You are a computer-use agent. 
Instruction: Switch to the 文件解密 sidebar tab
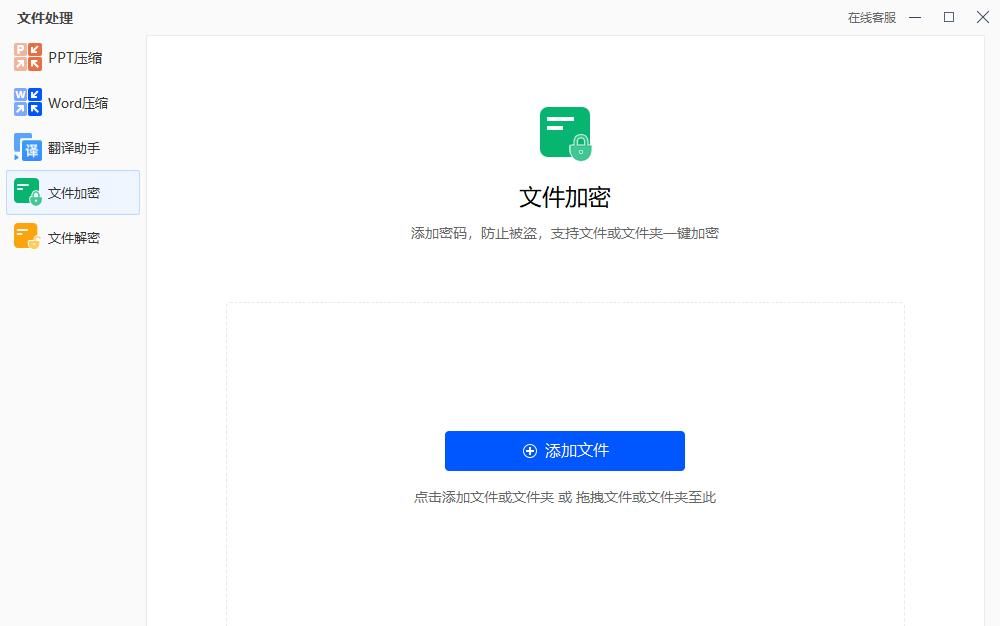click(73, 237)
